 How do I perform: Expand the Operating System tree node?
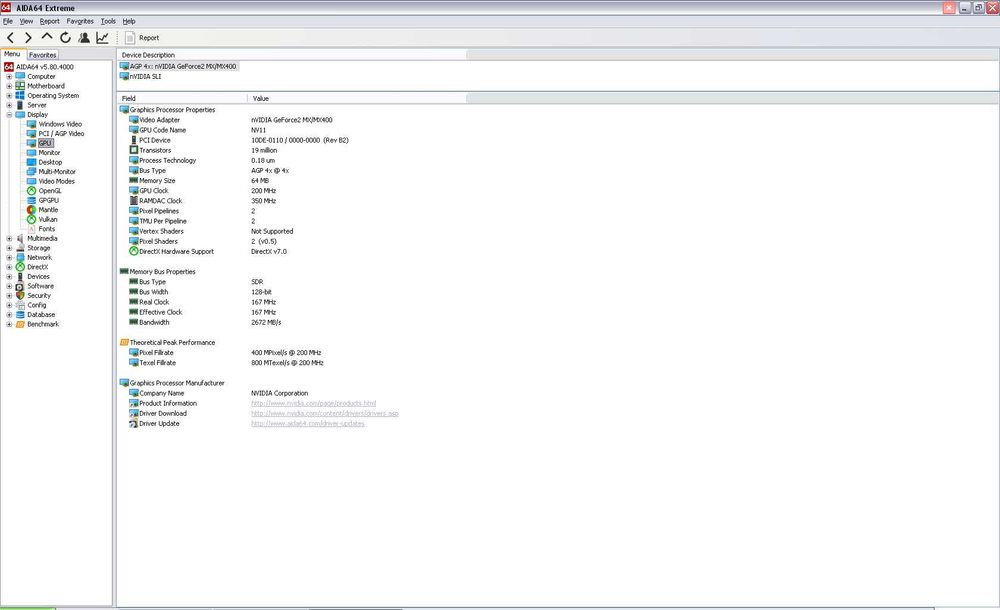[x=9, y=96]
